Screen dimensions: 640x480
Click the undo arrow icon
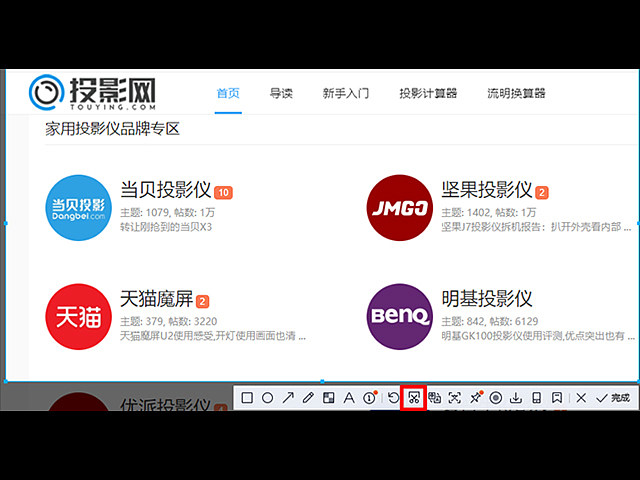[x=393, y=398]
